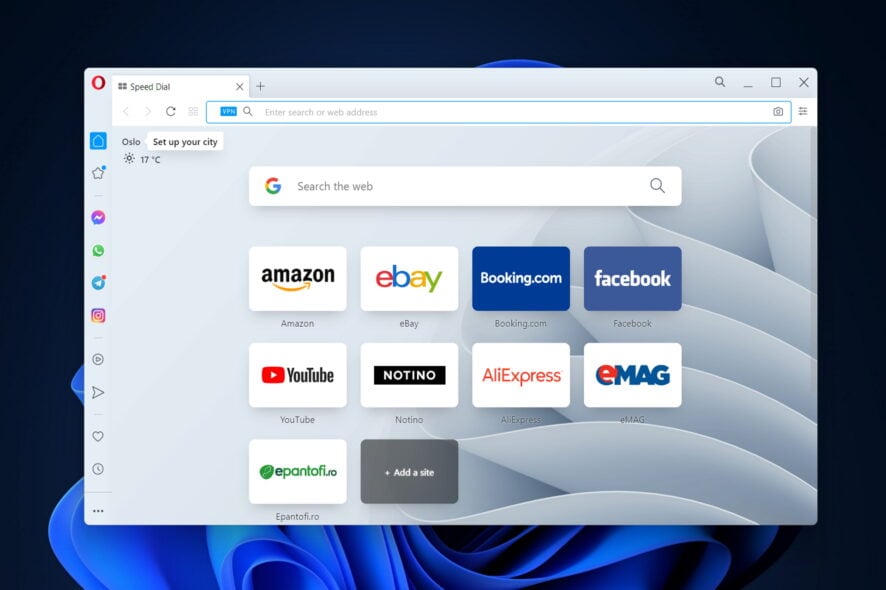Go forward with the forward arrow

click(x=148, y=111)
